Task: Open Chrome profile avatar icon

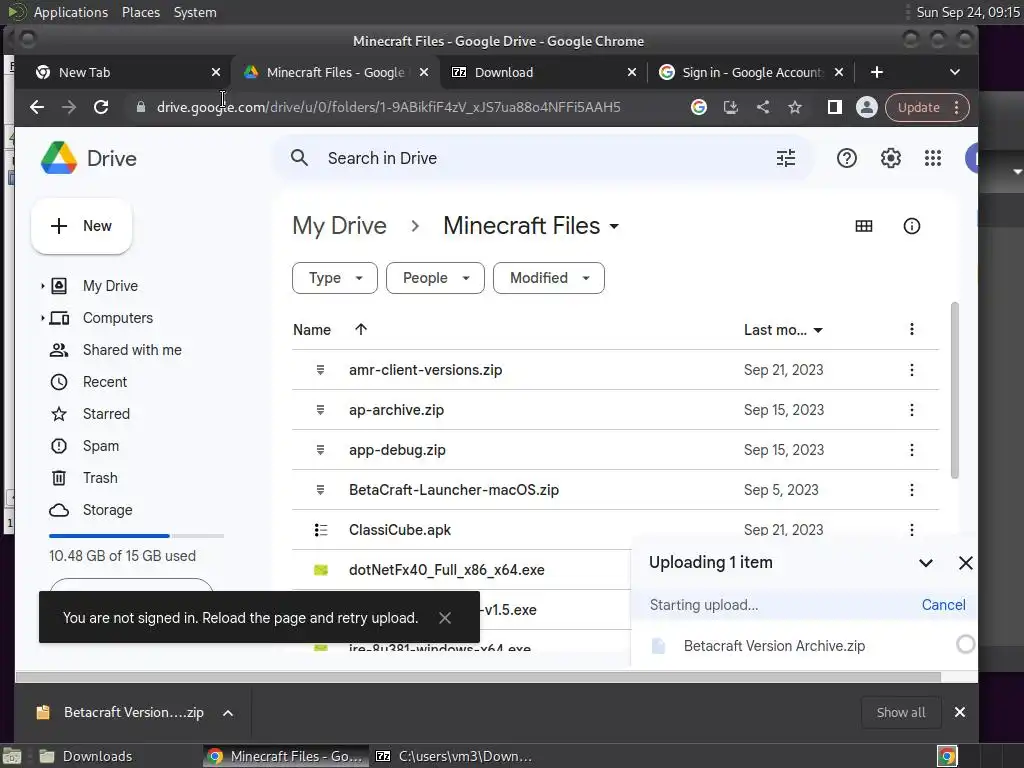Action: [x=866, y=107]
